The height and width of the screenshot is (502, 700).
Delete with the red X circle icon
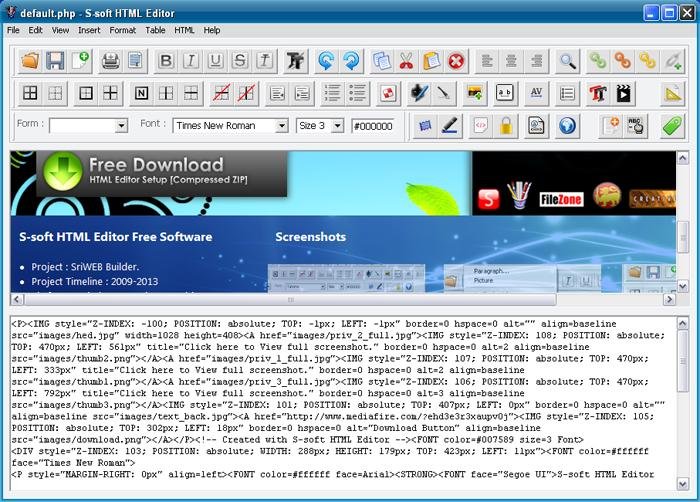pyautogui.click(x=456, y=60)
